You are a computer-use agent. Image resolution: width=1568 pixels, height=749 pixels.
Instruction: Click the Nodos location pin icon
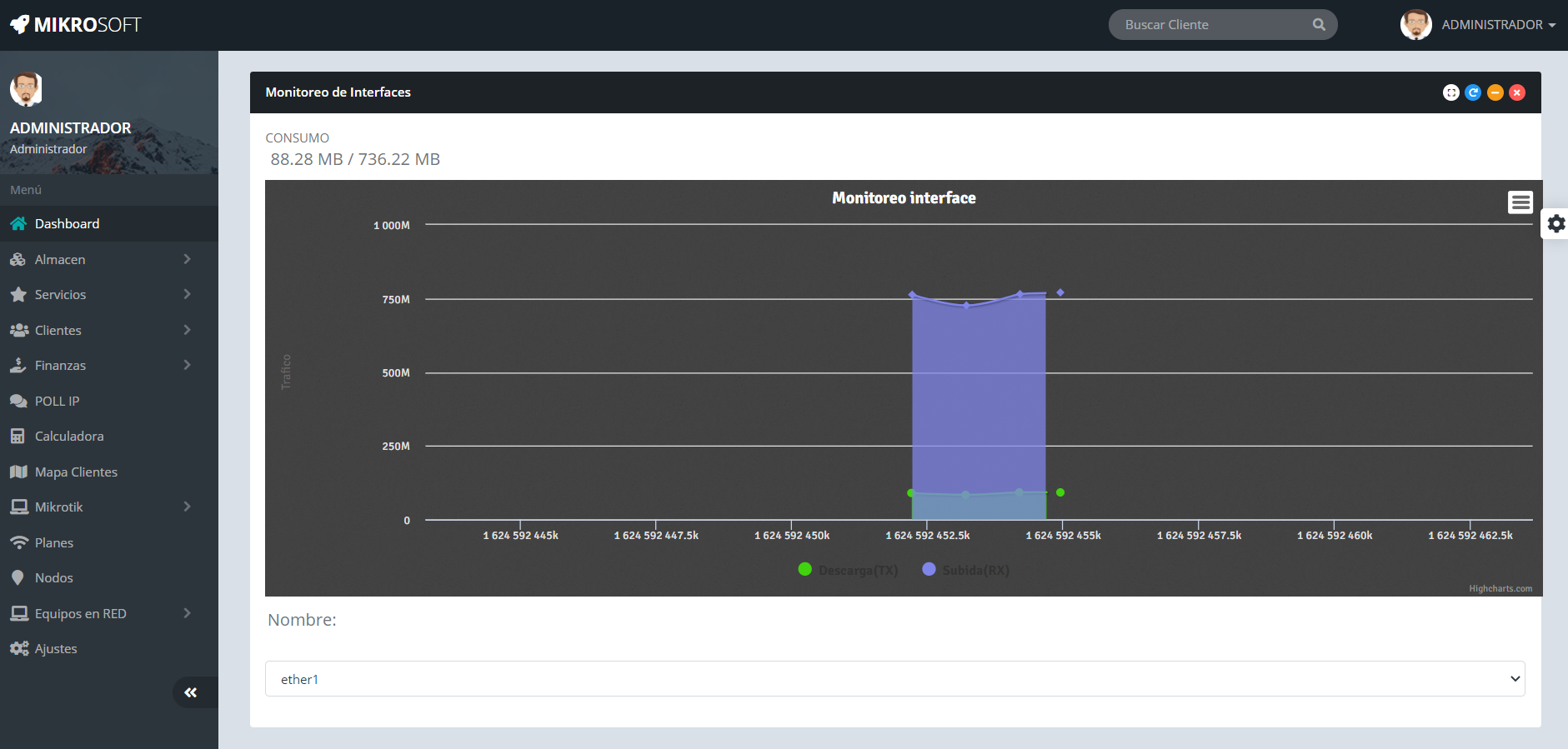coord(18,578)
